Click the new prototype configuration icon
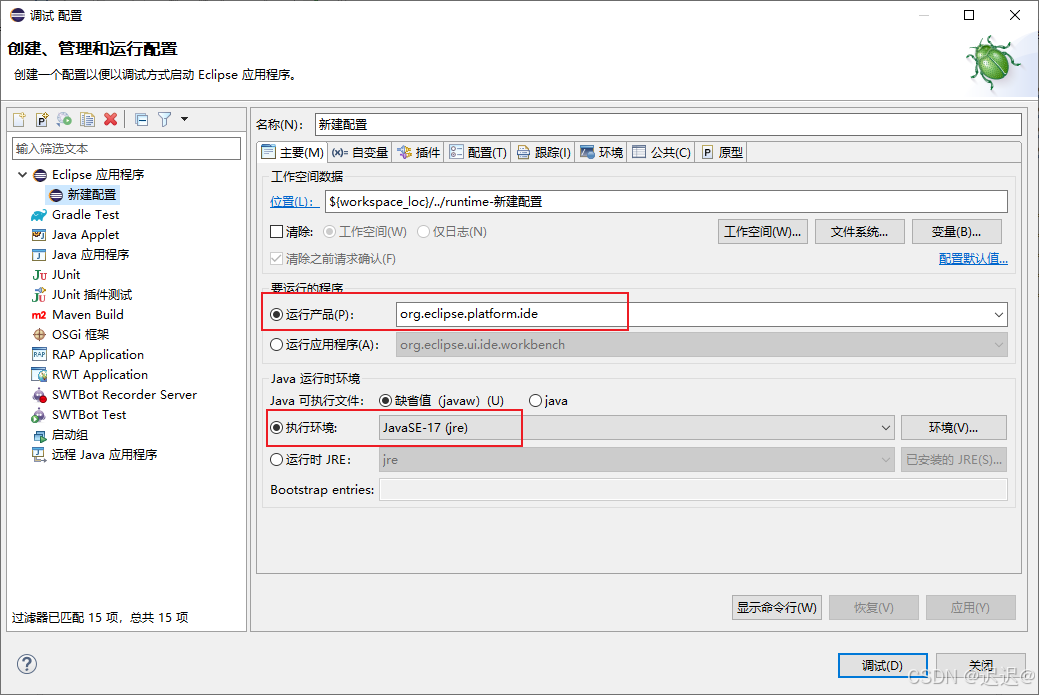This screenshot has width=1039, height=695. tap(42, 119)
